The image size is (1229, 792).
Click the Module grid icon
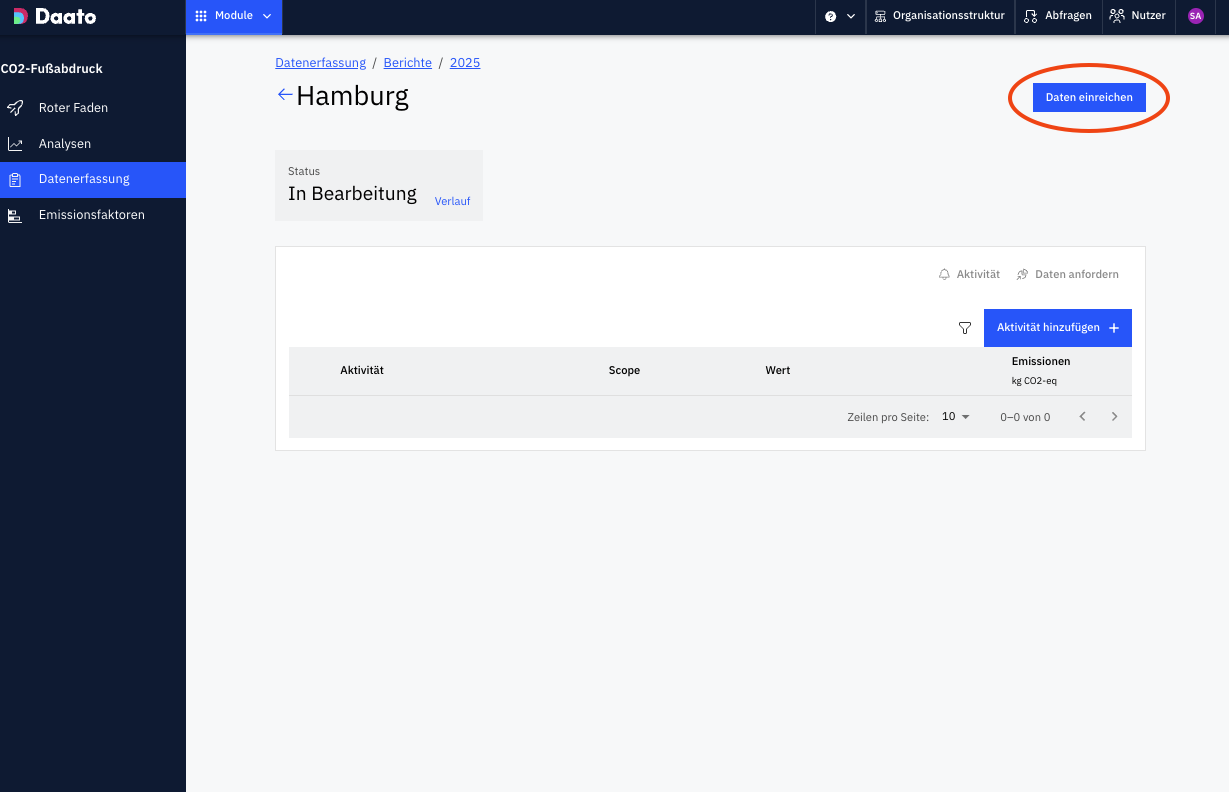pos(201,16)
